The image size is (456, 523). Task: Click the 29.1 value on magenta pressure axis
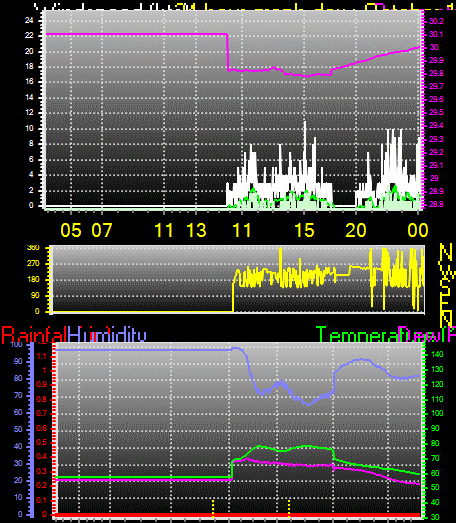pos(436,165)
